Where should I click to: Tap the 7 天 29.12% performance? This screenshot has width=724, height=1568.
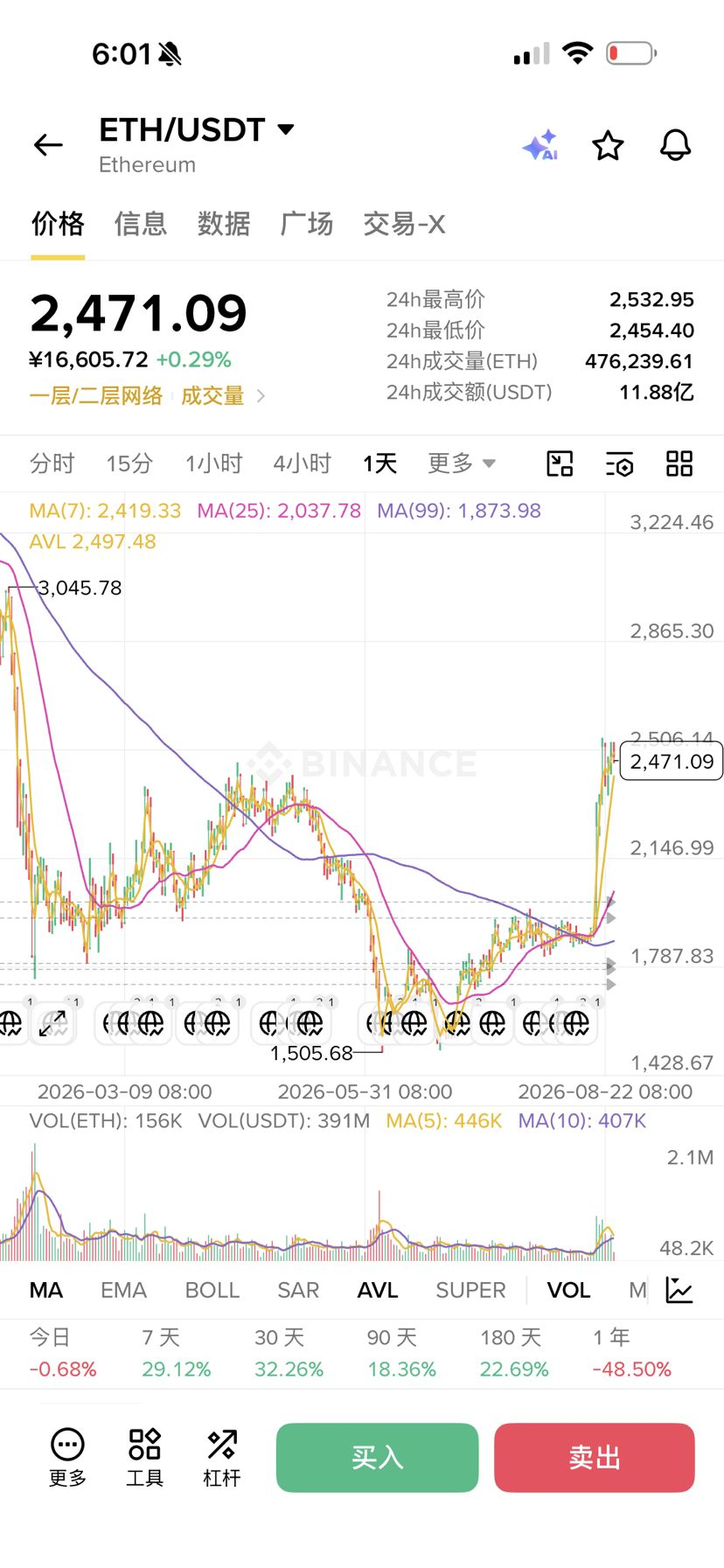(x=177, y=1353)
